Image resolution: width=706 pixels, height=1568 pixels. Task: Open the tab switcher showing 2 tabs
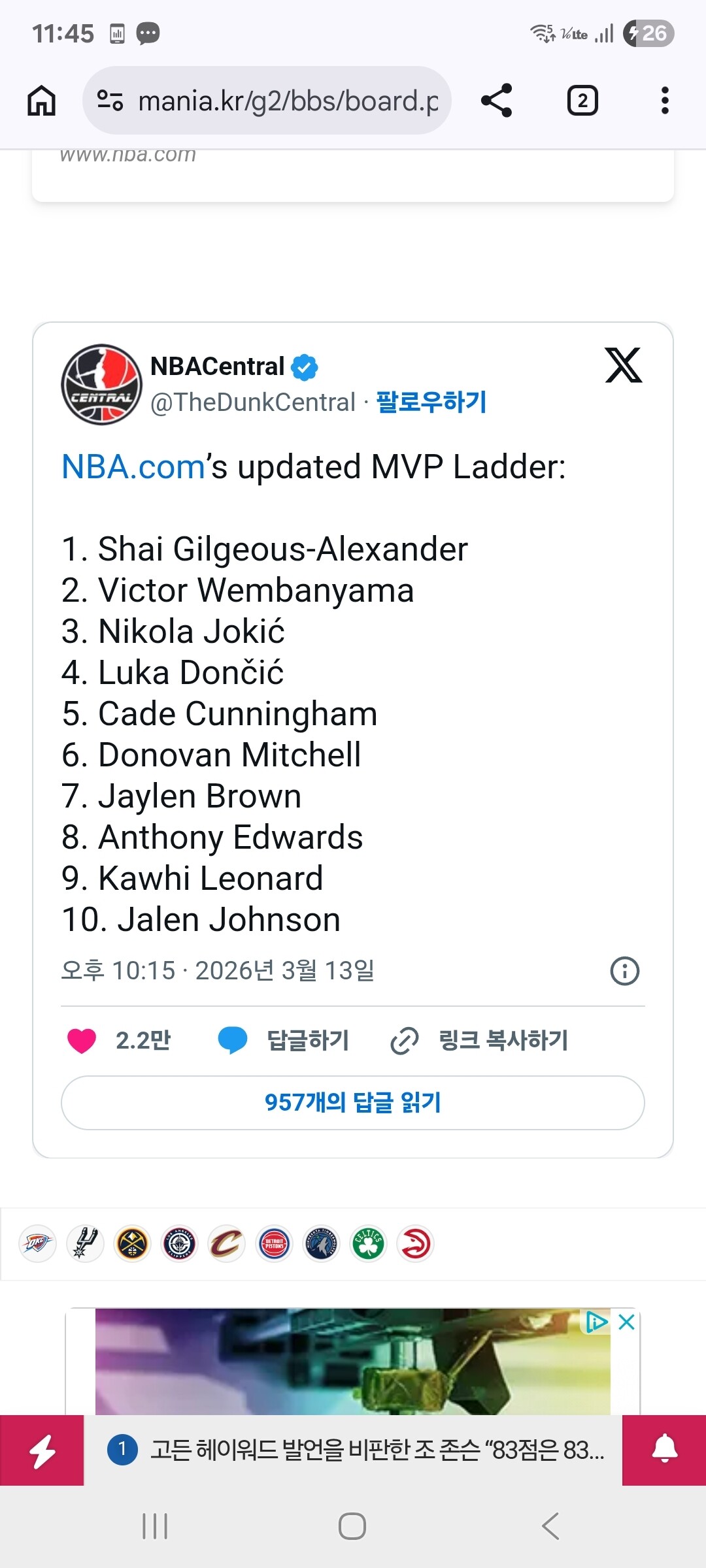click(582, 101)
